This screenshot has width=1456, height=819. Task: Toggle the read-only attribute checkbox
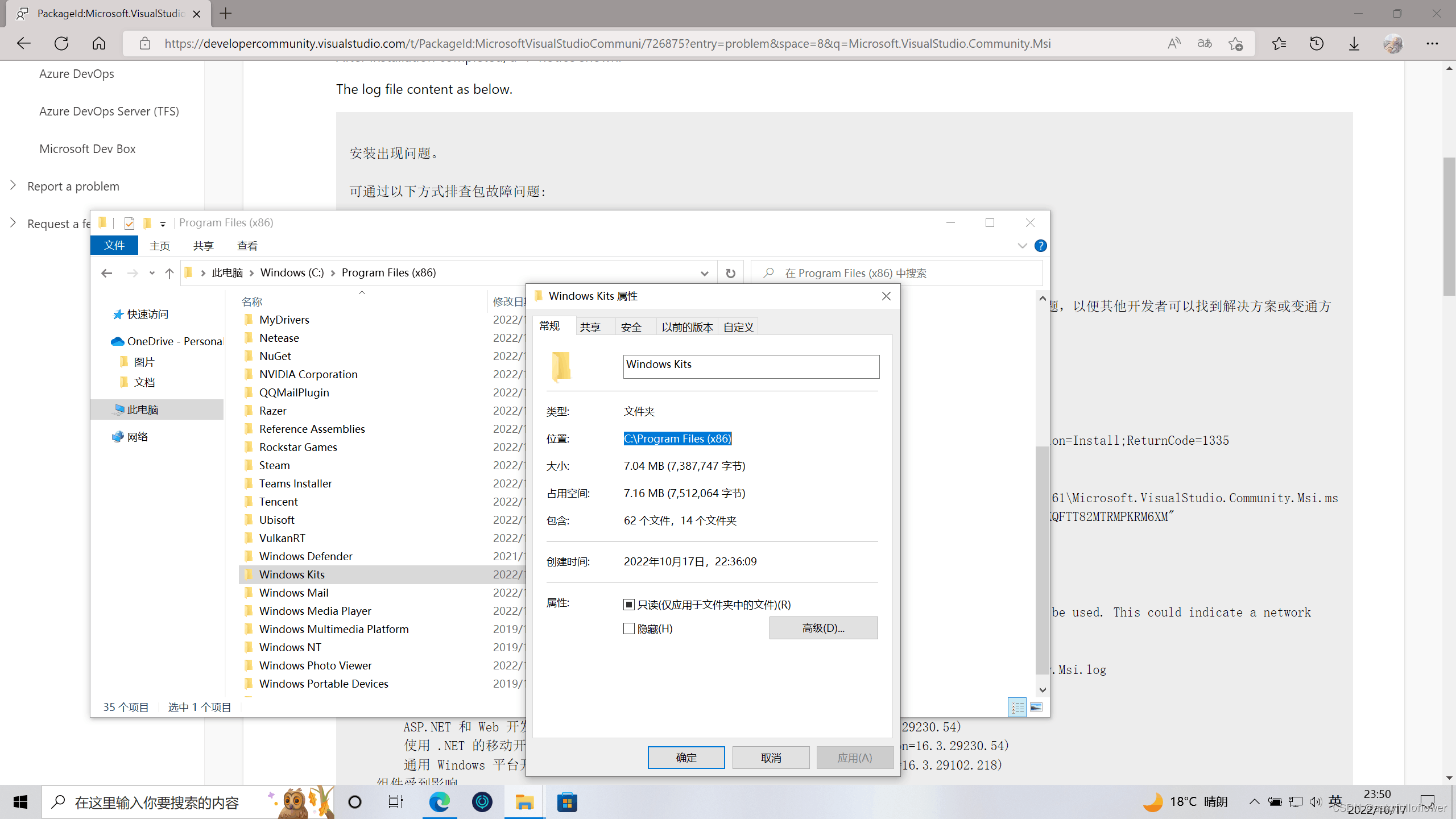tap(628, 605)
